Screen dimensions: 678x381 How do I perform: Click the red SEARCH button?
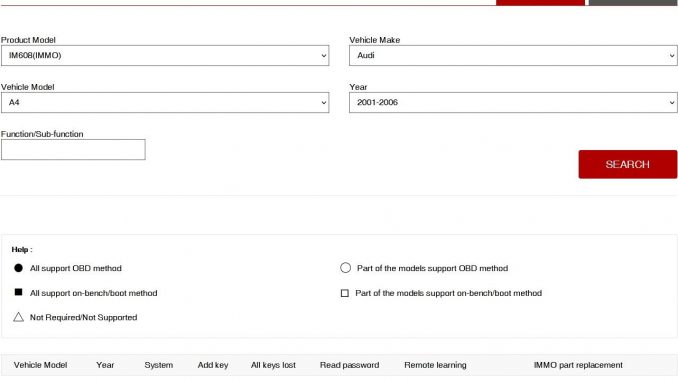(x=628, y=164)
